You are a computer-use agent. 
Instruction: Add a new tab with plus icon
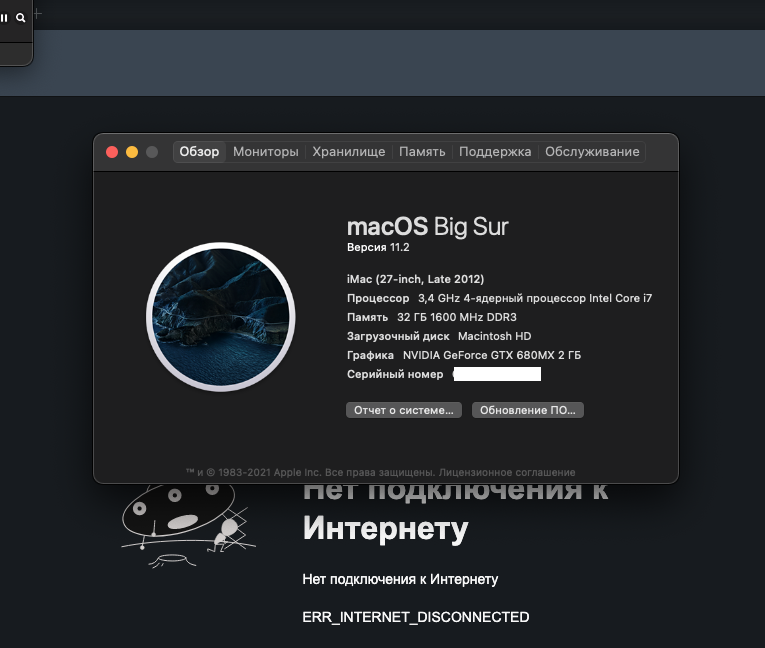(38, 14)
